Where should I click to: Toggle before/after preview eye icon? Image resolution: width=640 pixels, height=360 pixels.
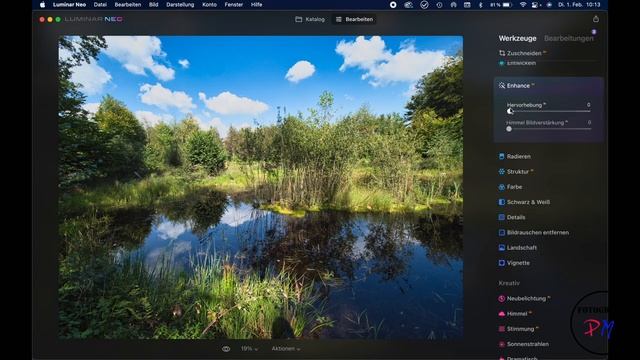click(226, 349)
